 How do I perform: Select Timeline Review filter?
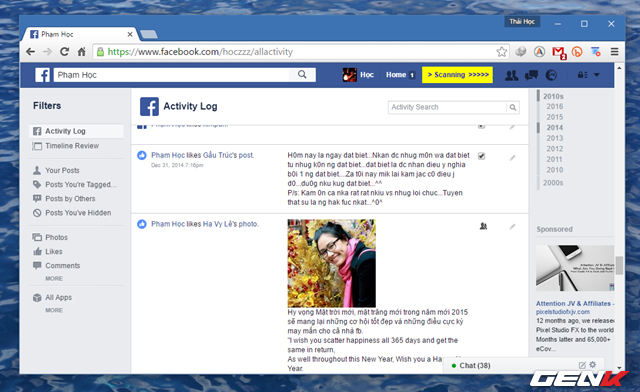tap(72, 146)
